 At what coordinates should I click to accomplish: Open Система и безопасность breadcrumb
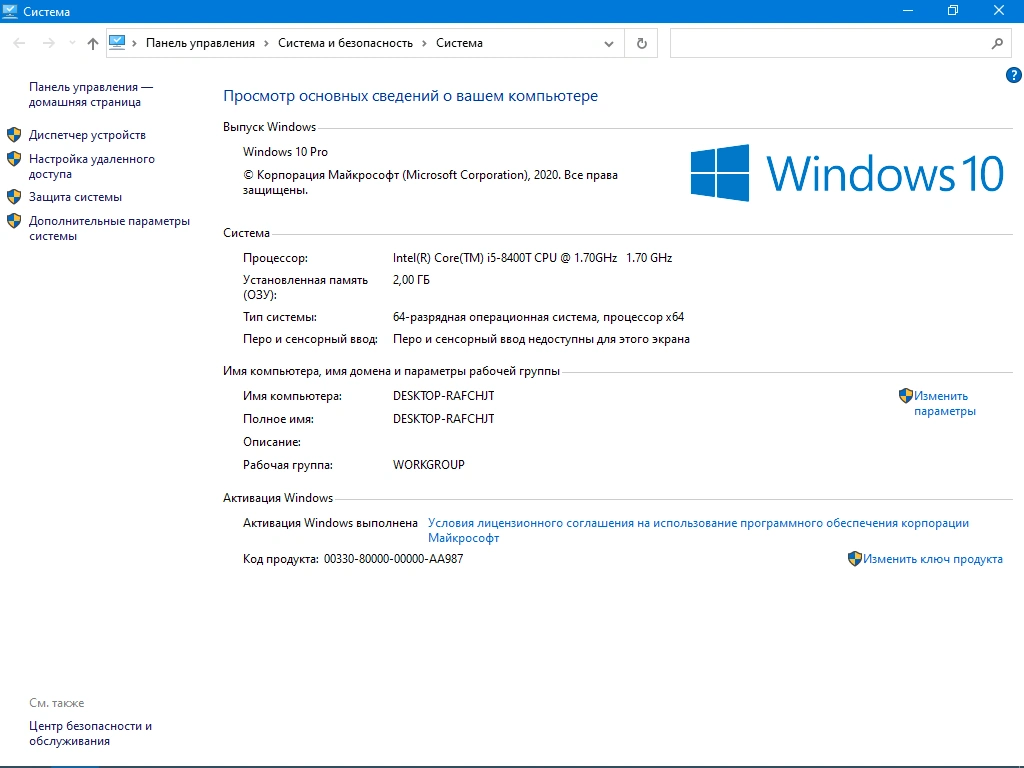click(x=345, y=43)
